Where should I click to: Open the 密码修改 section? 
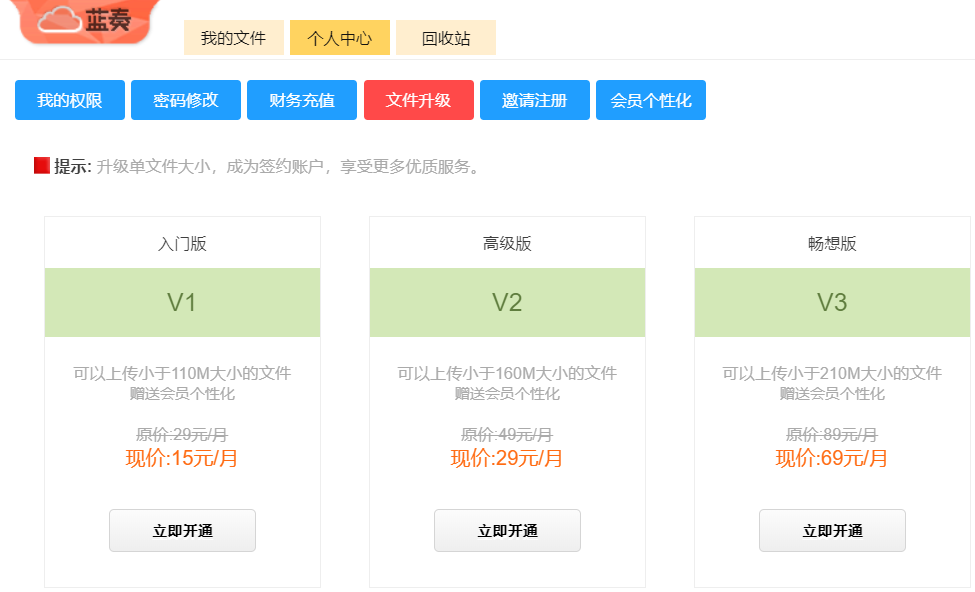(x=186, y=100)
